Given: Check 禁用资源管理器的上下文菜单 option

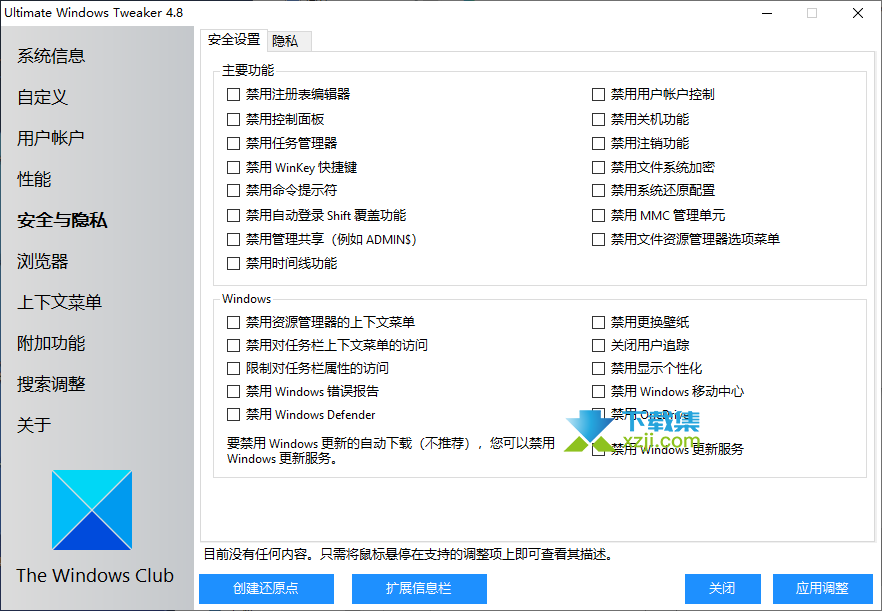Looking at the screenshot, I should (233, 322).
